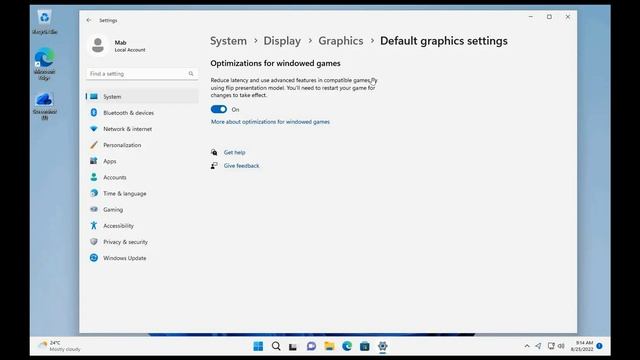Click the network and volume tray icons
This screenshot has width=640, height=360.
(x=556, y=346)
